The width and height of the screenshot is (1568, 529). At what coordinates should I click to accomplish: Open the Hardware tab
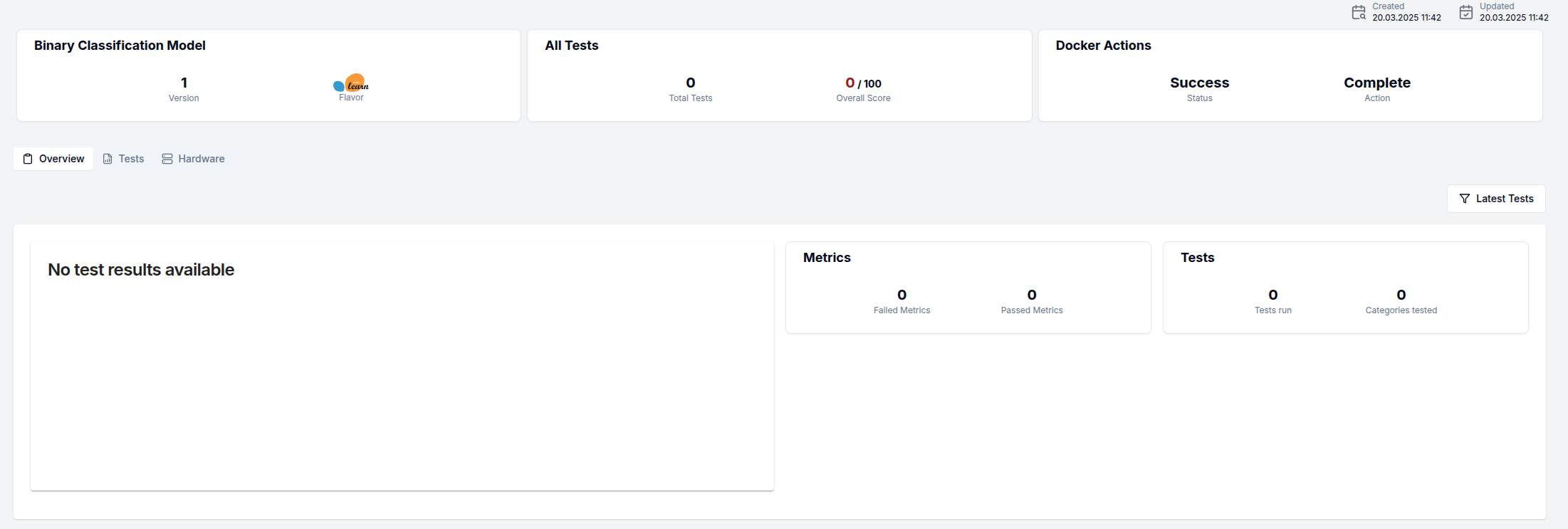[193, 159]
